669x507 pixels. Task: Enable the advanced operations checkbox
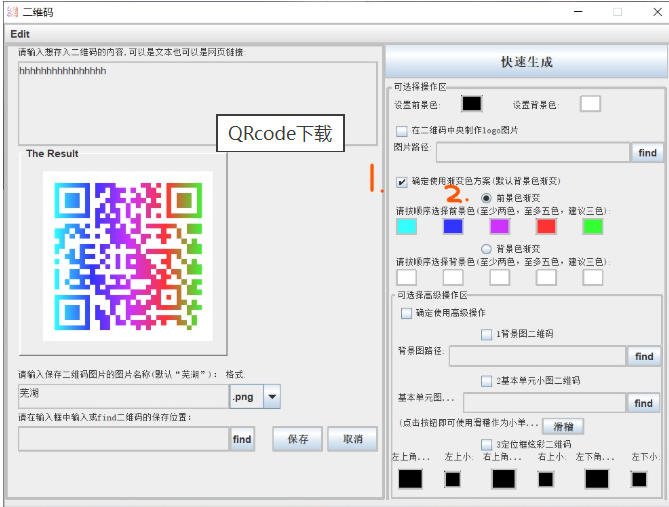(406, 313)
